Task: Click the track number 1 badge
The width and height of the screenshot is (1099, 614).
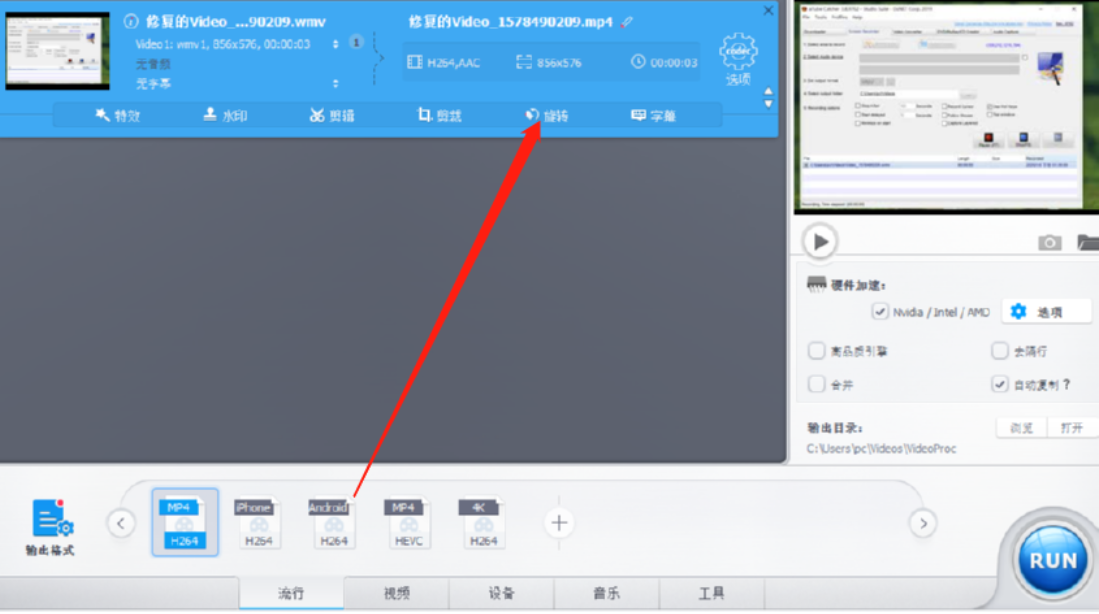Action: pyautogui.click(x=356, y=43)
